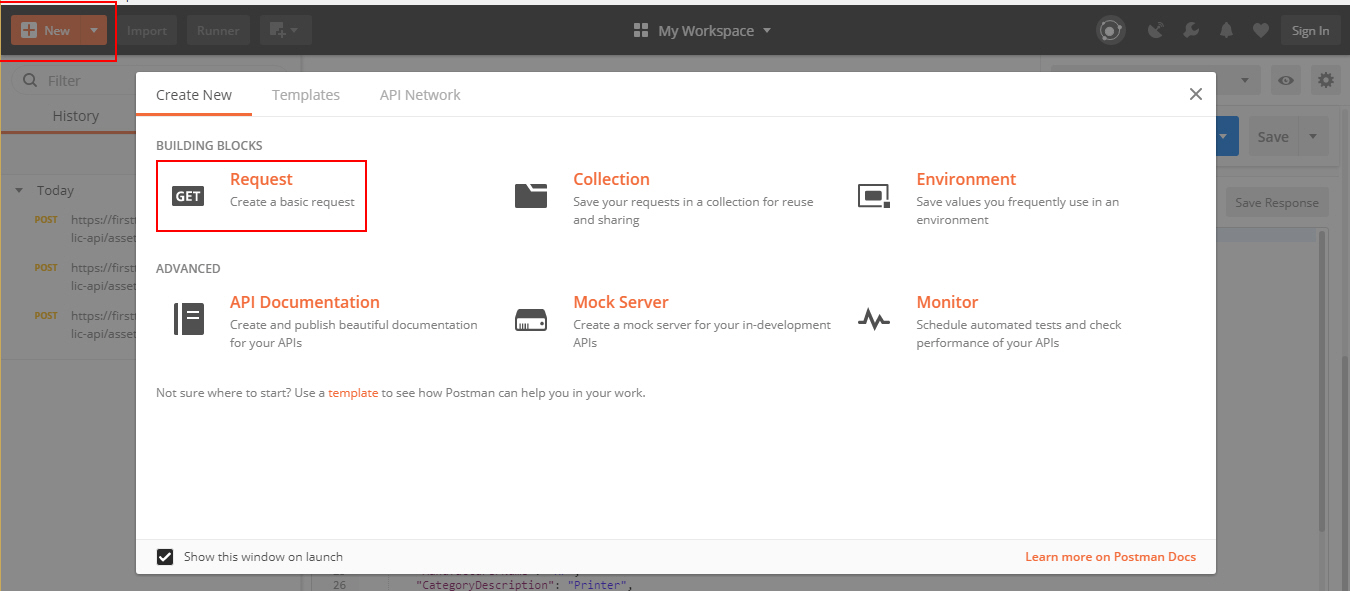Open the Monitor title link
The width and height of the screenshot is (1350, 591).
[x=947, y=302]
